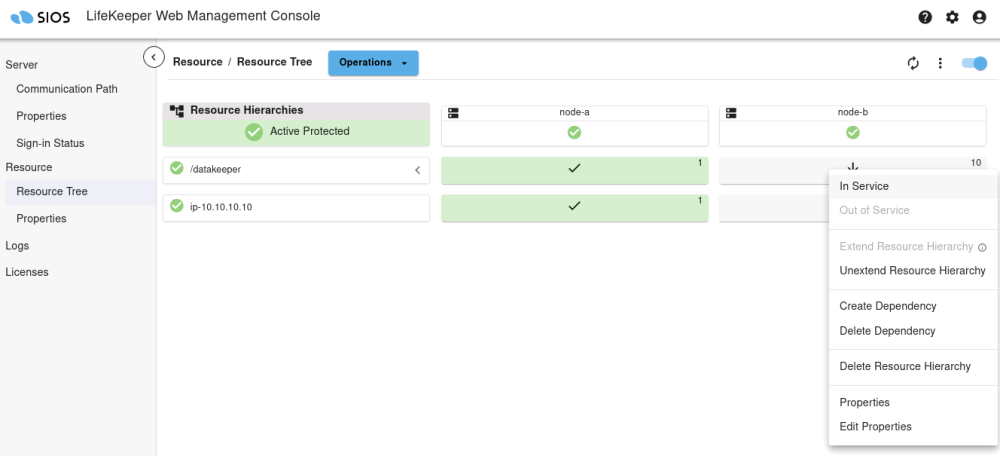Click the help question mark icon
The image size is (1000, 456).
coord(925,17)
